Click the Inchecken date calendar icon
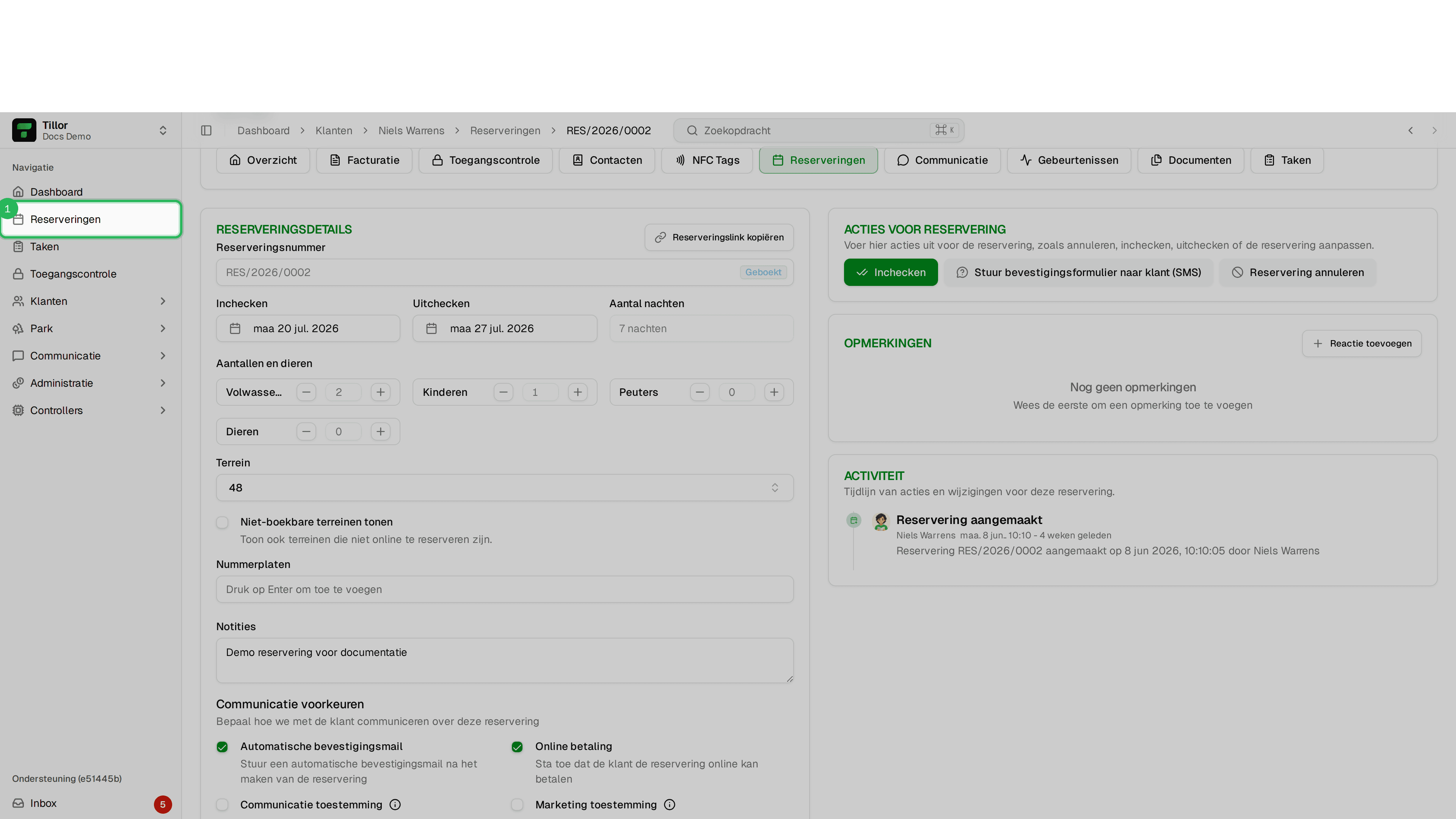Screen dimensions: 1456x819 (x=235, y=328)
